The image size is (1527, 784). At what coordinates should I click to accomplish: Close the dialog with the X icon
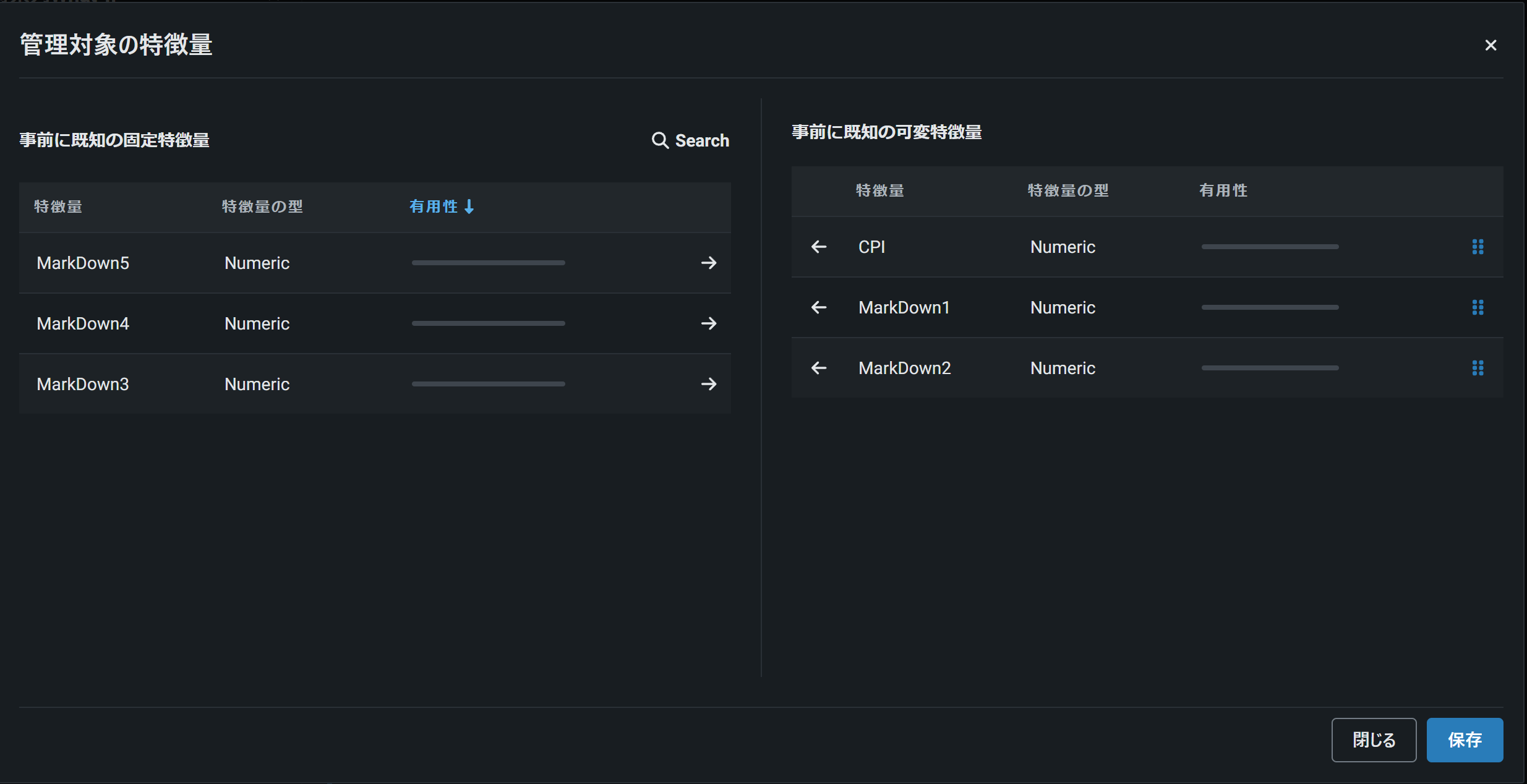1491,45
